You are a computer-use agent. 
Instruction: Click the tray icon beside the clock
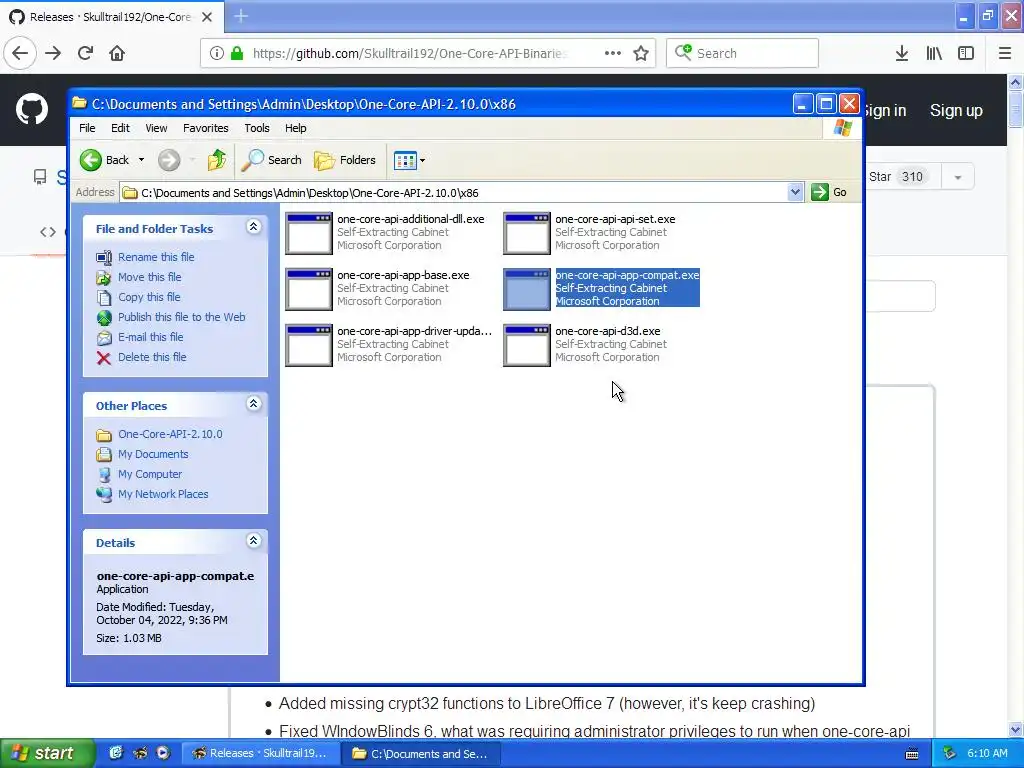[949, 754]
